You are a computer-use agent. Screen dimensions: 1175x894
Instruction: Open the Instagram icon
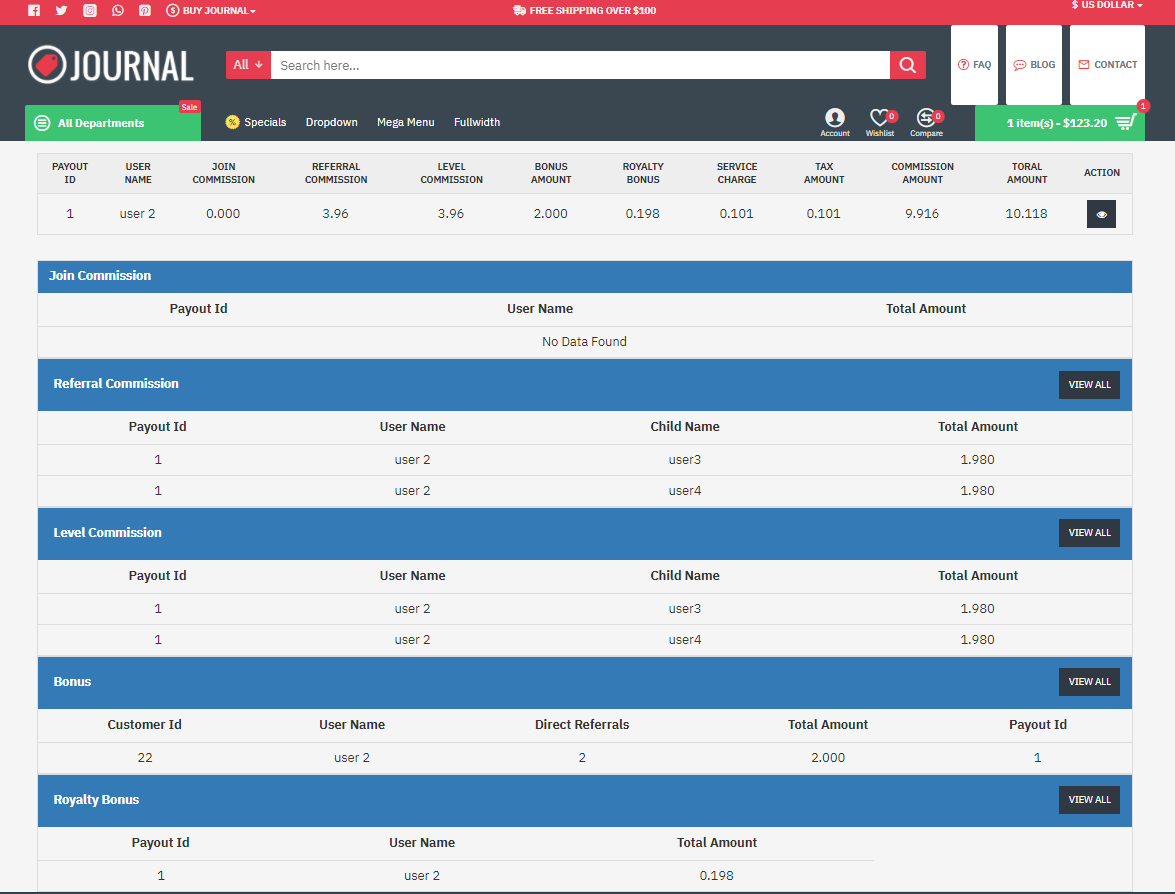(x=90, y=10)
